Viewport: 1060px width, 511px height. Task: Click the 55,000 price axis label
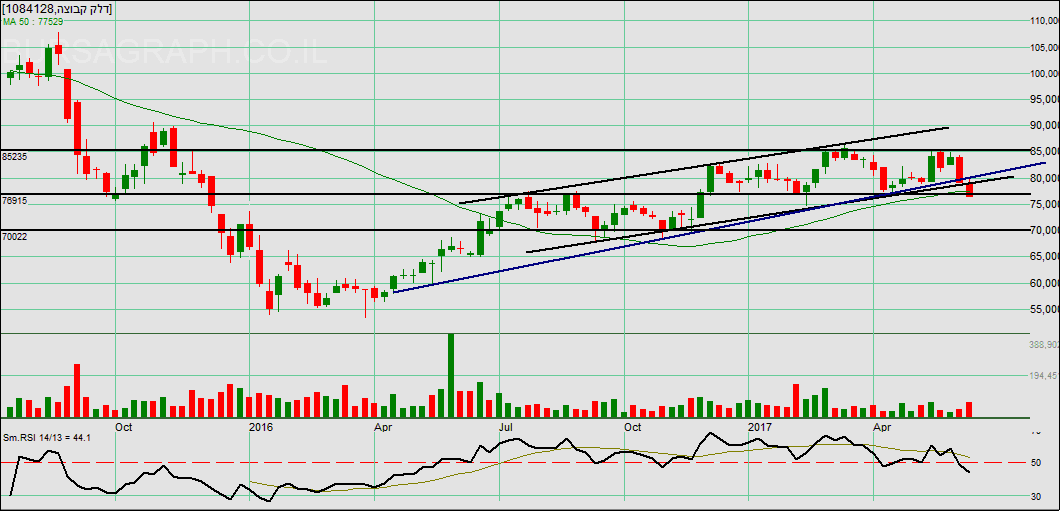click(1043, 310)
